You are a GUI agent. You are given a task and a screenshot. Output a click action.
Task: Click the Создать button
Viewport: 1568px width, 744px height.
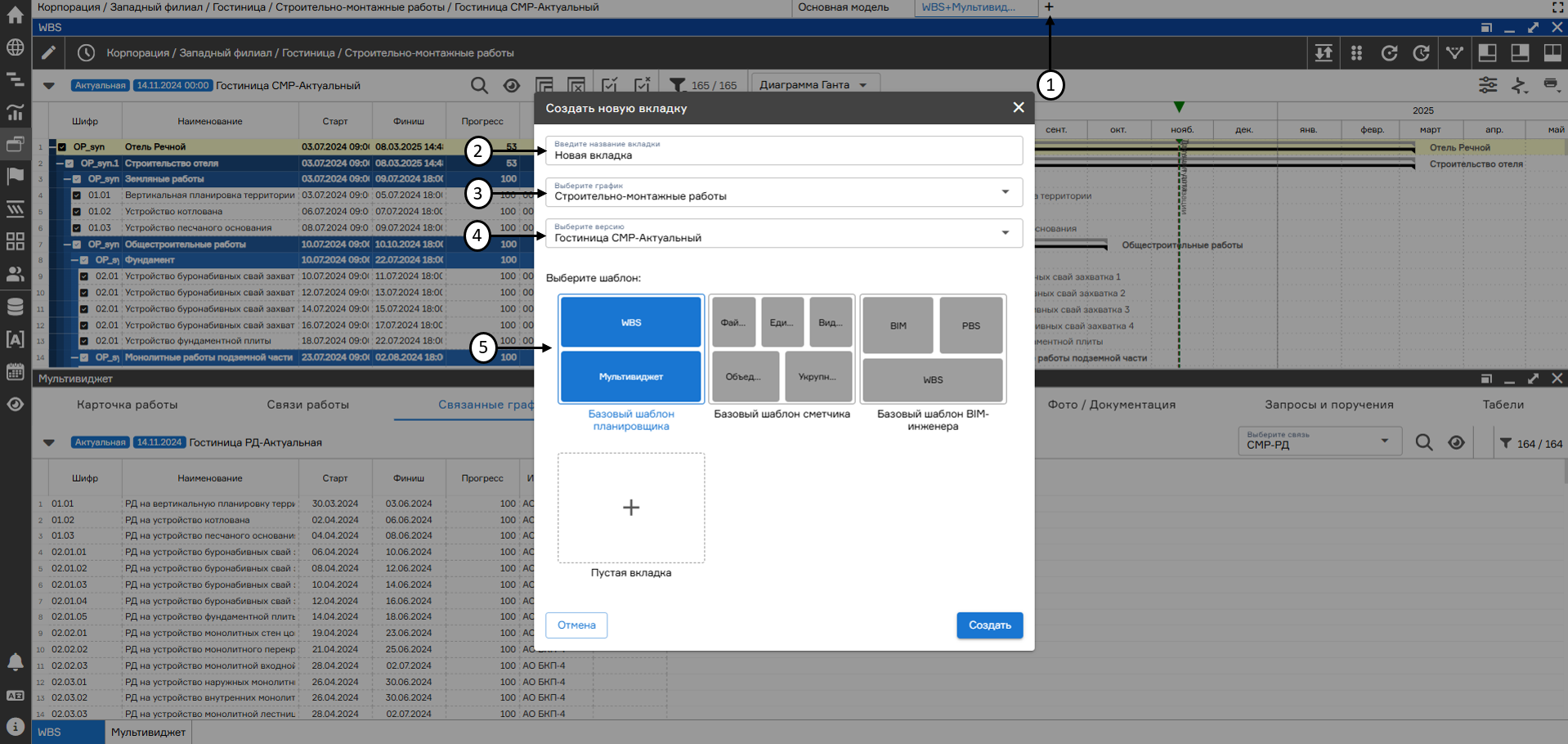990,625
